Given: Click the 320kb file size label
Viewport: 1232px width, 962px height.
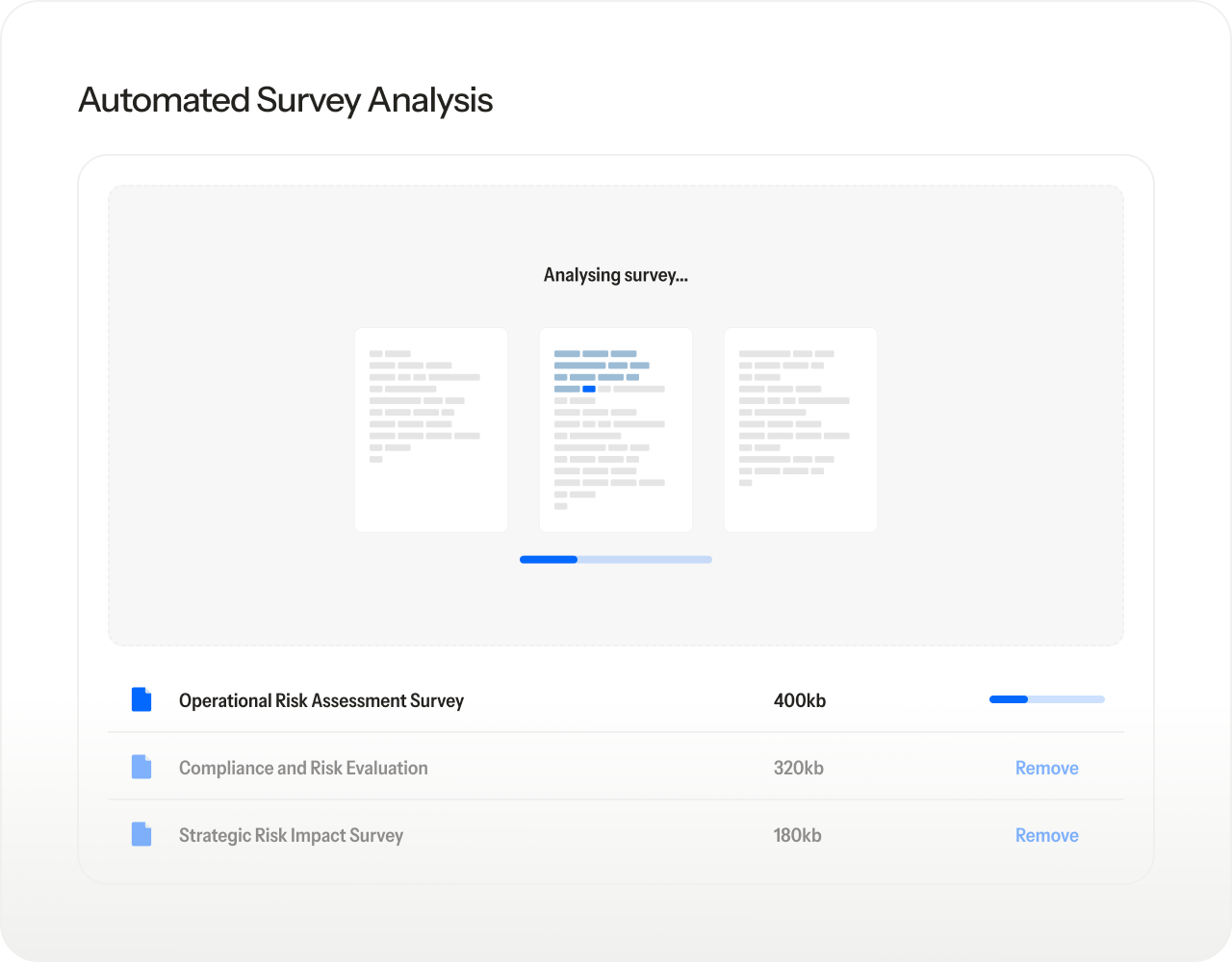Looking at the screenshot, I should coord(799,768).
